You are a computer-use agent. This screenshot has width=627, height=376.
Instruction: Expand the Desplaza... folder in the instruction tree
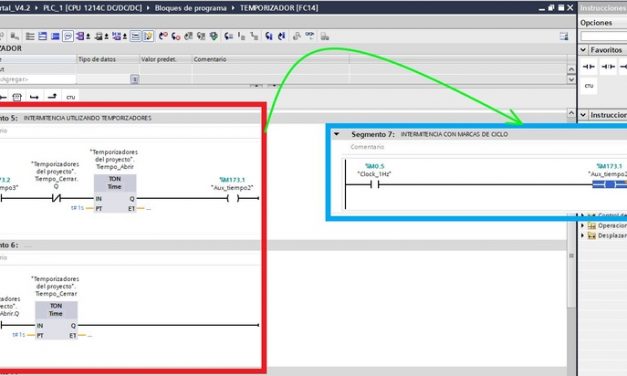582,236
